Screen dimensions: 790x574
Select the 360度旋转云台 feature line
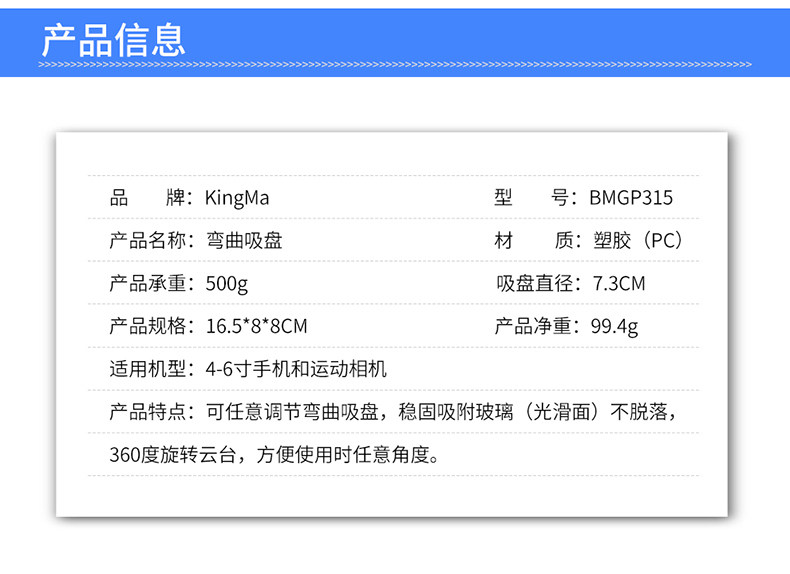[x=275, y=455]
